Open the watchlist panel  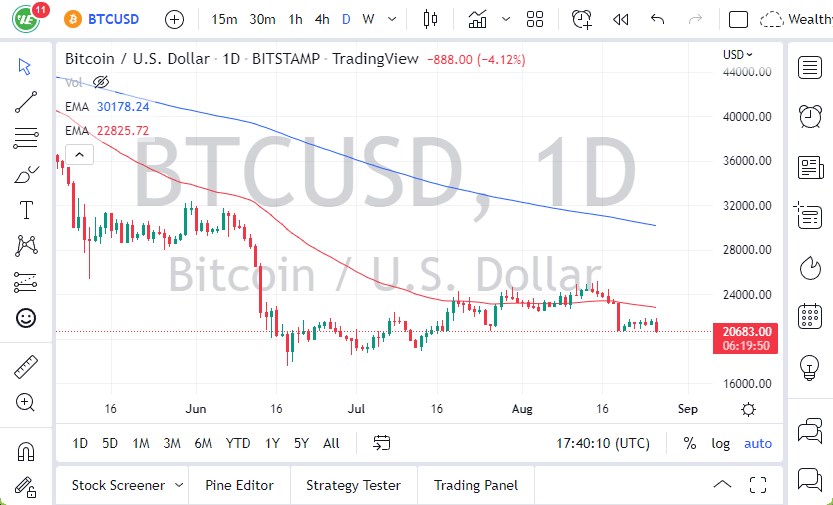(810, 67)
